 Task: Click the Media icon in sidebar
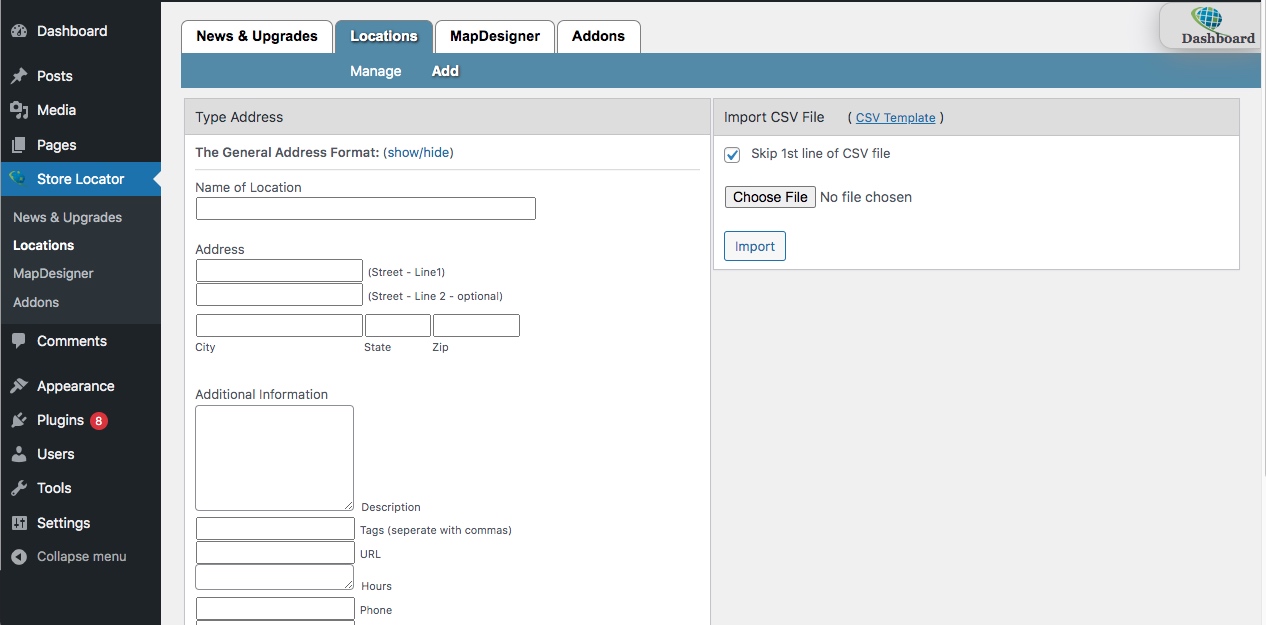(19, 110)
